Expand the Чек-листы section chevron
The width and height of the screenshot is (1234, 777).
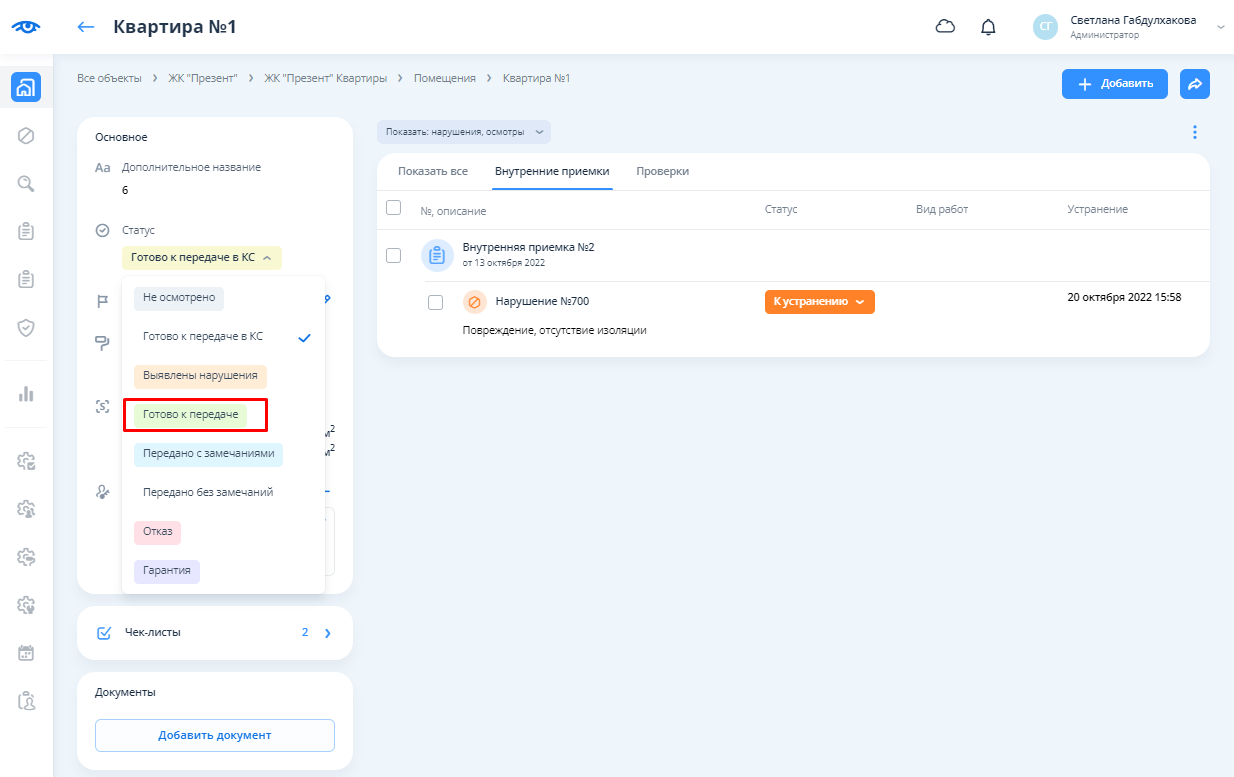tap(327, 633)
